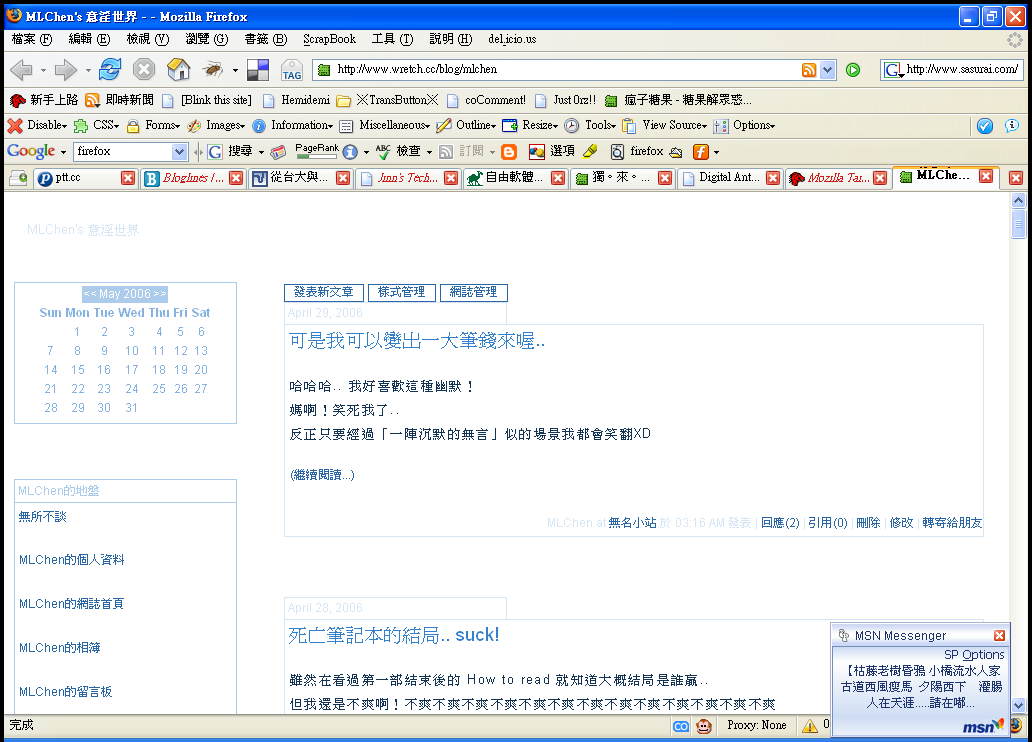Click the SP Options link in MSN popup
Viewport: 1032px width, 742px height.
pyautogui.click(x=974, y=655)
